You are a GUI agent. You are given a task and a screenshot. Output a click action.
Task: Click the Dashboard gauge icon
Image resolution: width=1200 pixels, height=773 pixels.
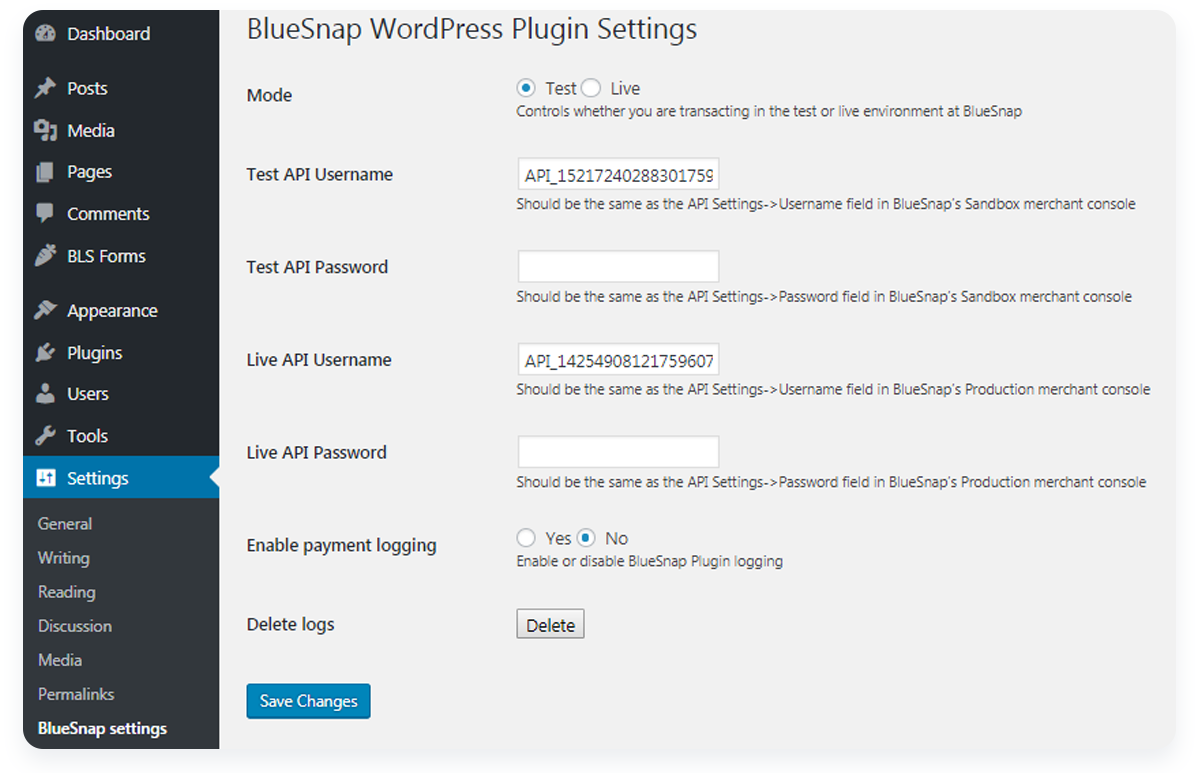coord(45,34)
